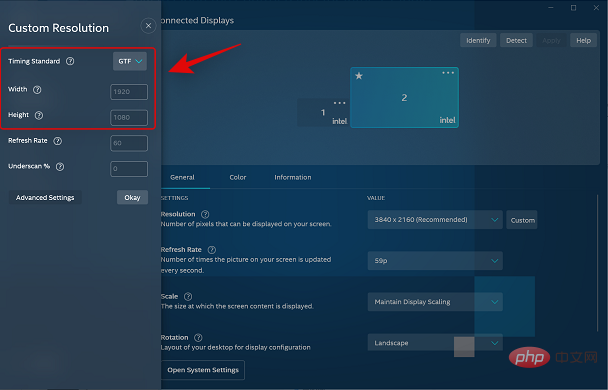Viewport: 608px width, 390px height.
Task: Show help for Refresh Rate in Custom Resolution
Action: pos(57,141)
